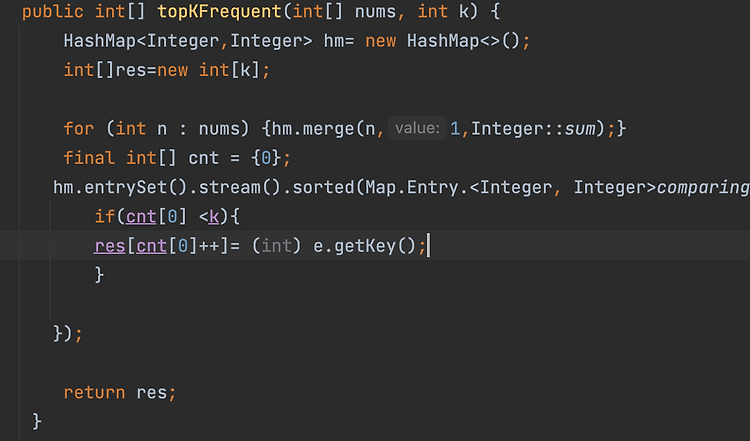Click the 'for (int n : nums)' loop header
Image resolution: width=750 pixels, height=441 pixels.
[156, 129]
